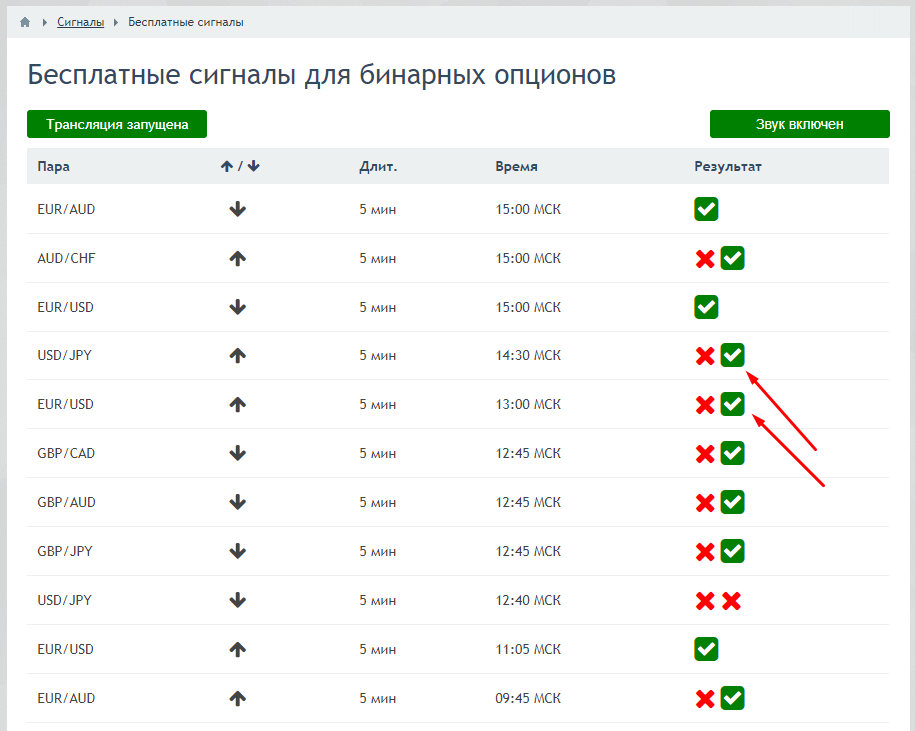Click the Результат column header
Screen dimensions: 915x731
click(728, 167)
